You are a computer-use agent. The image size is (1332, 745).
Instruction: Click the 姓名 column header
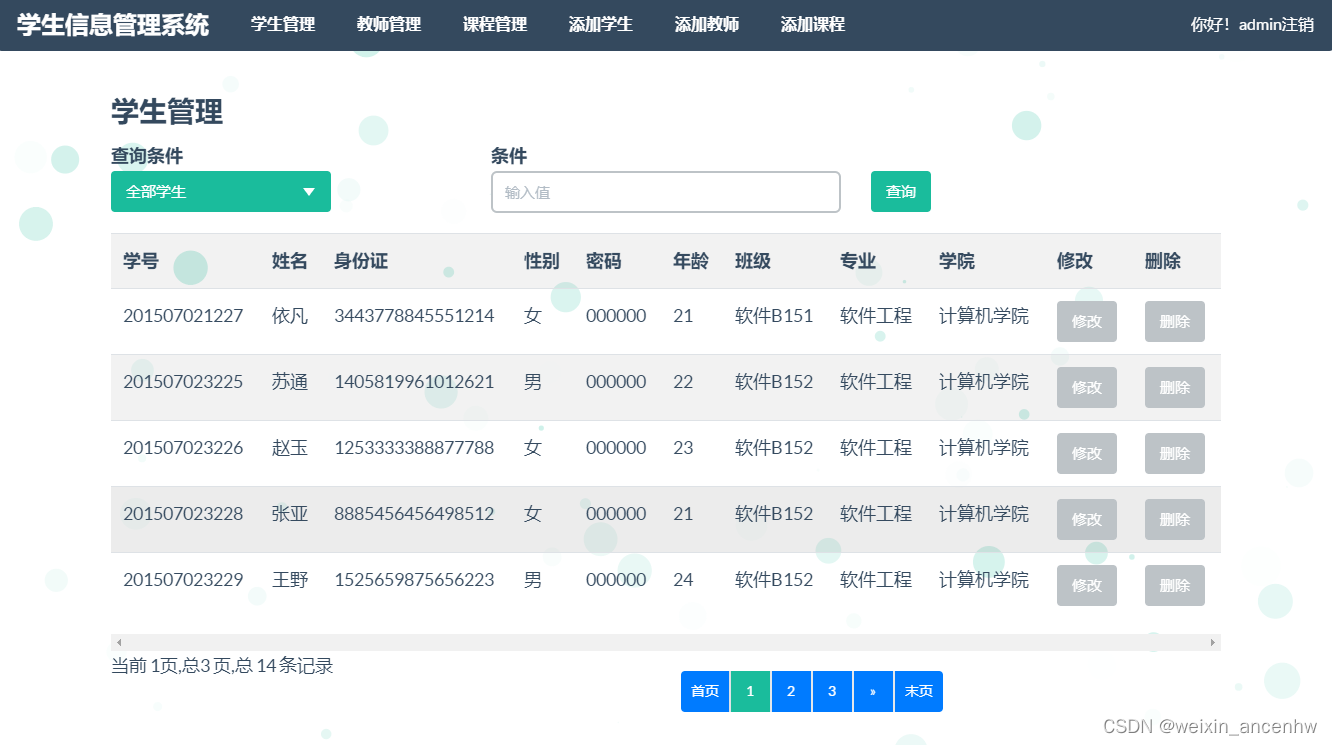290,262
